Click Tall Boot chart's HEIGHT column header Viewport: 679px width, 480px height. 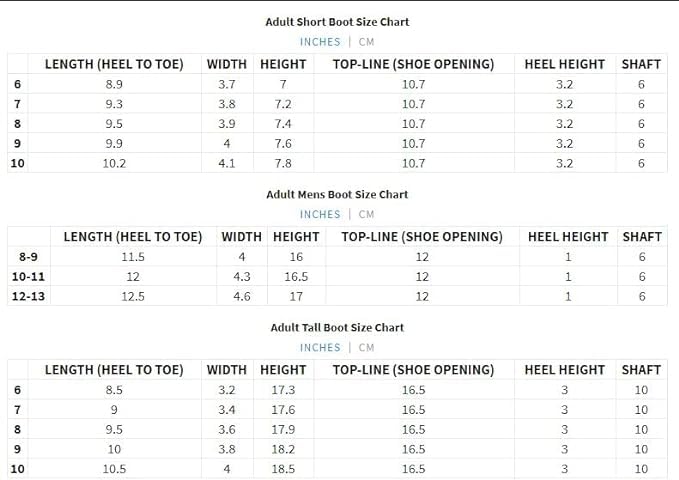(x=283, y=370)
